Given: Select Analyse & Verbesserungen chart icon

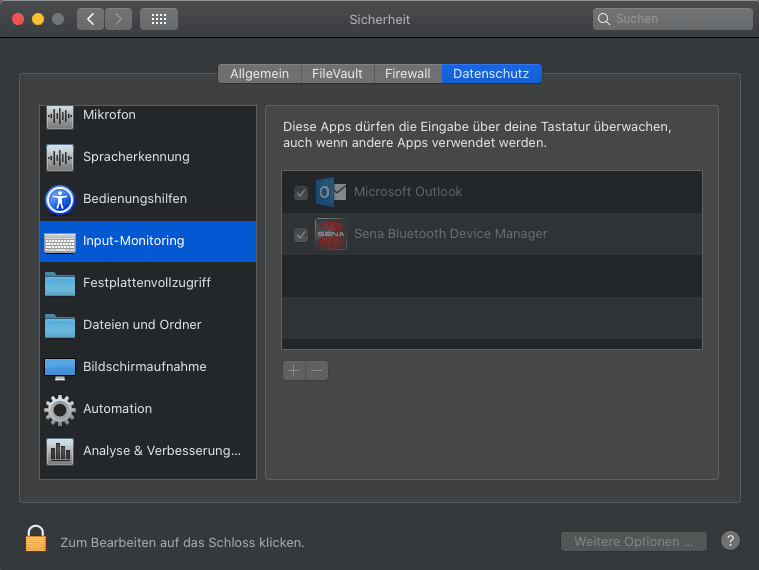Looking at the screenshot, I should tap(60, 451).
